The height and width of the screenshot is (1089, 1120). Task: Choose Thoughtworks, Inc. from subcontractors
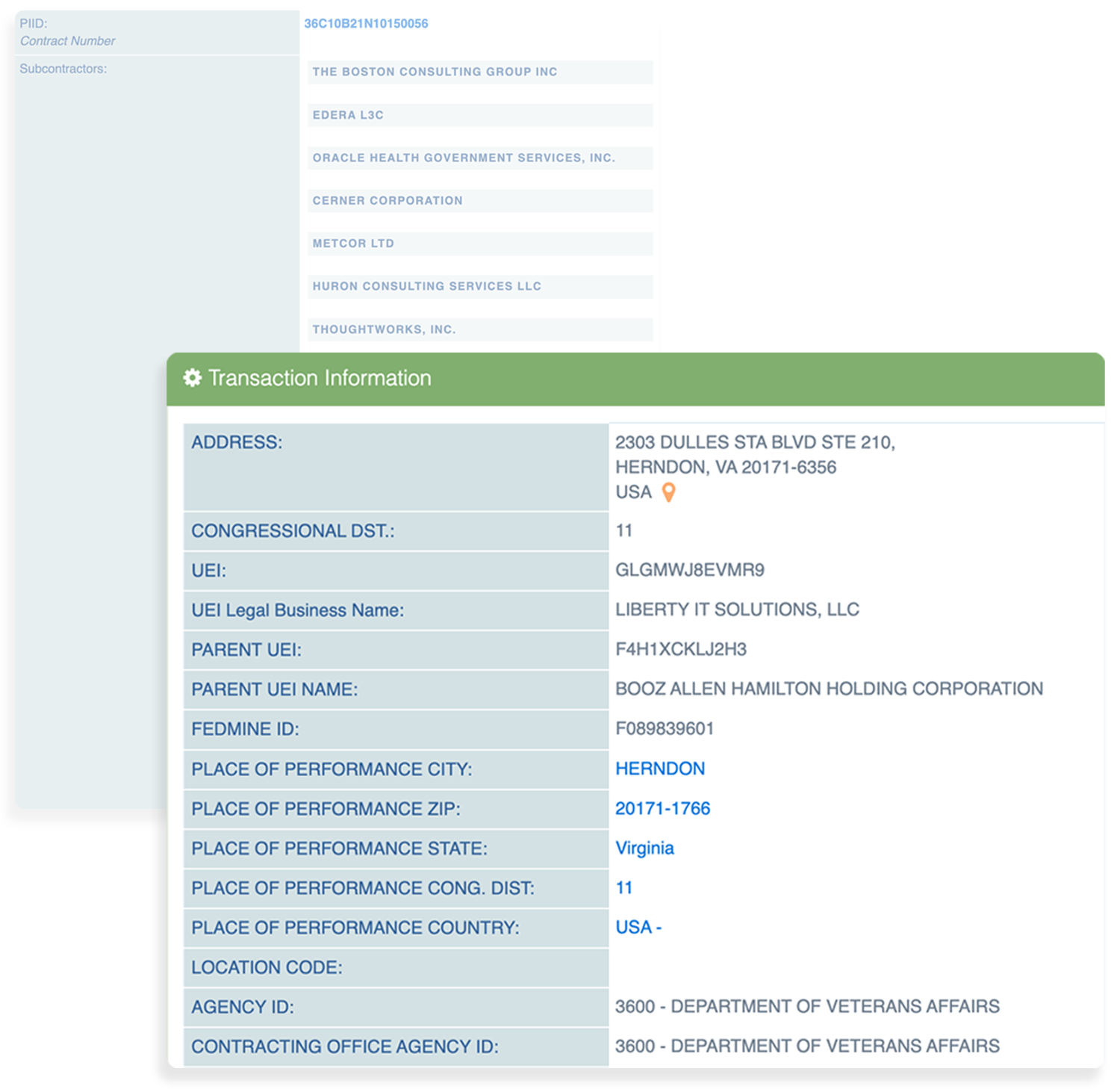point(384,329)
